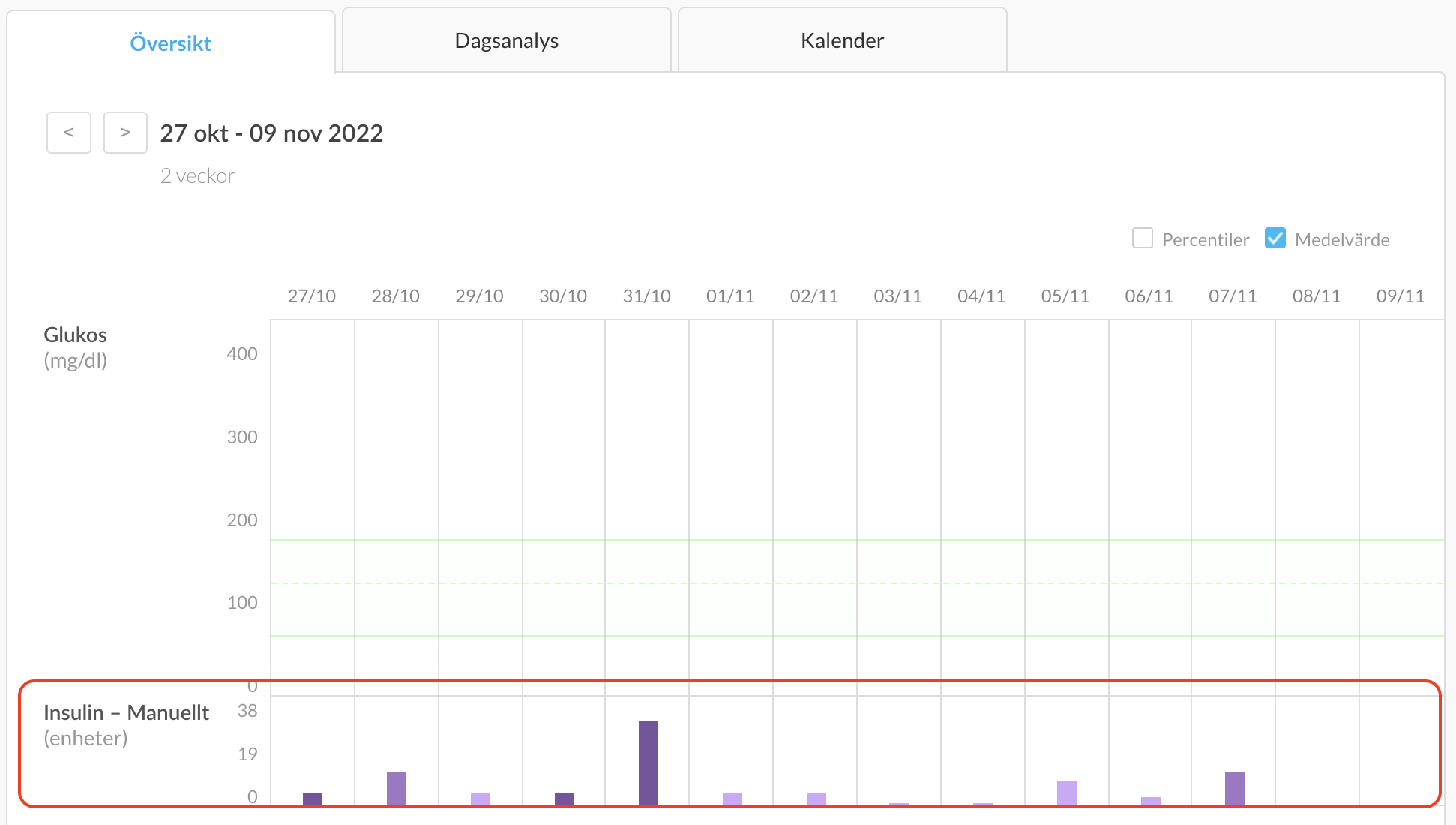1456x825 pixels.
Task: Open the Kalender tab
Action: click(843, 40)
